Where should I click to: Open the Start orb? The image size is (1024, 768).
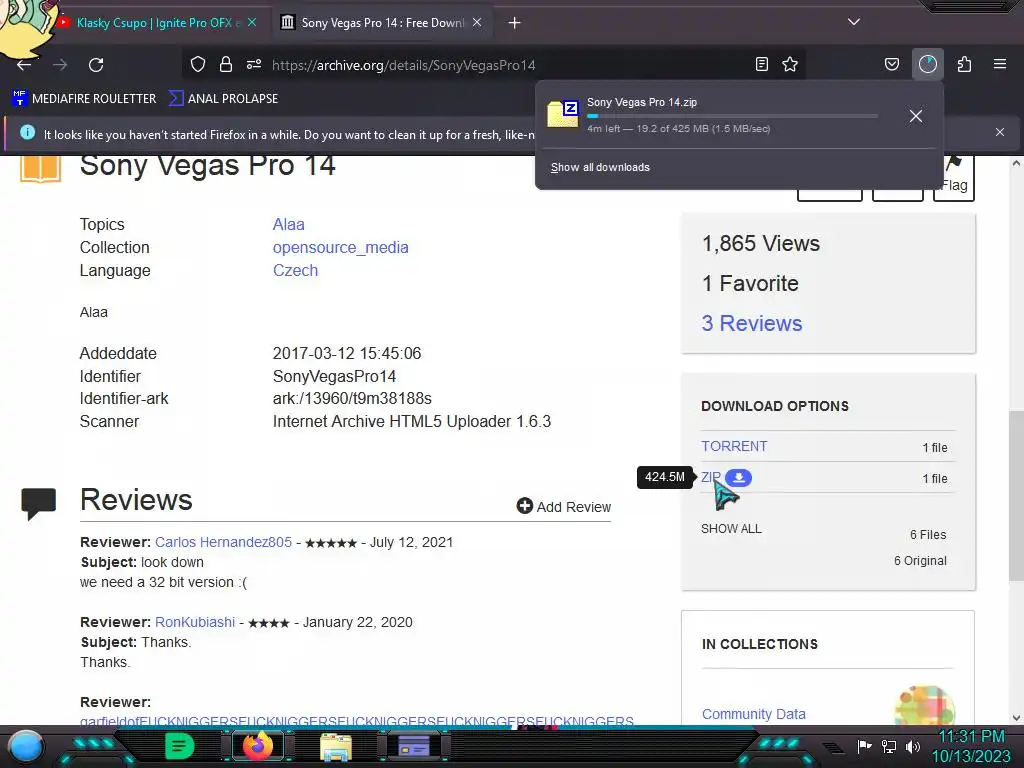coord(25,748)
